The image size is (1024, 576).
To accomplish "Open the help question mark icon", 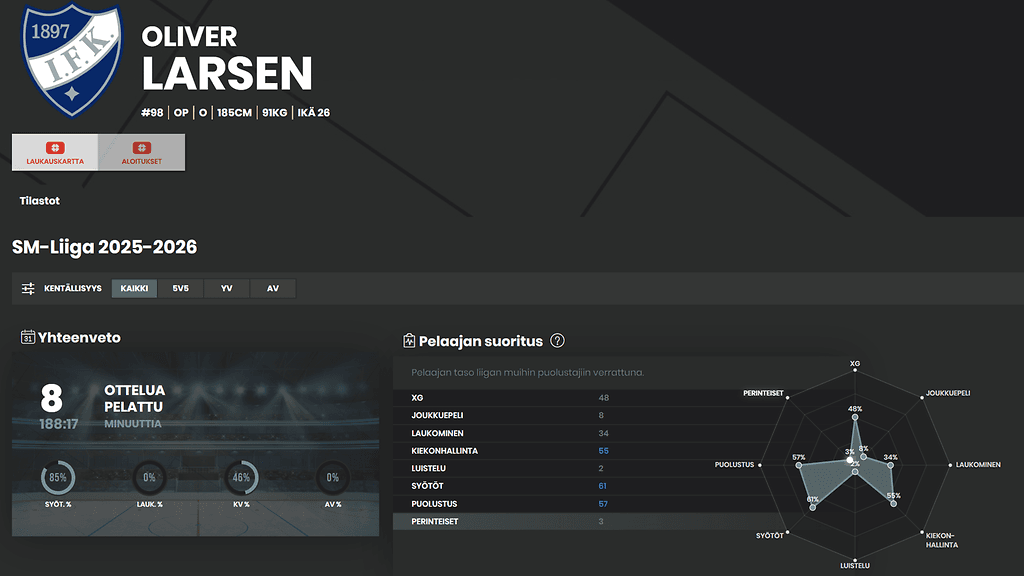I will (559, 341).
